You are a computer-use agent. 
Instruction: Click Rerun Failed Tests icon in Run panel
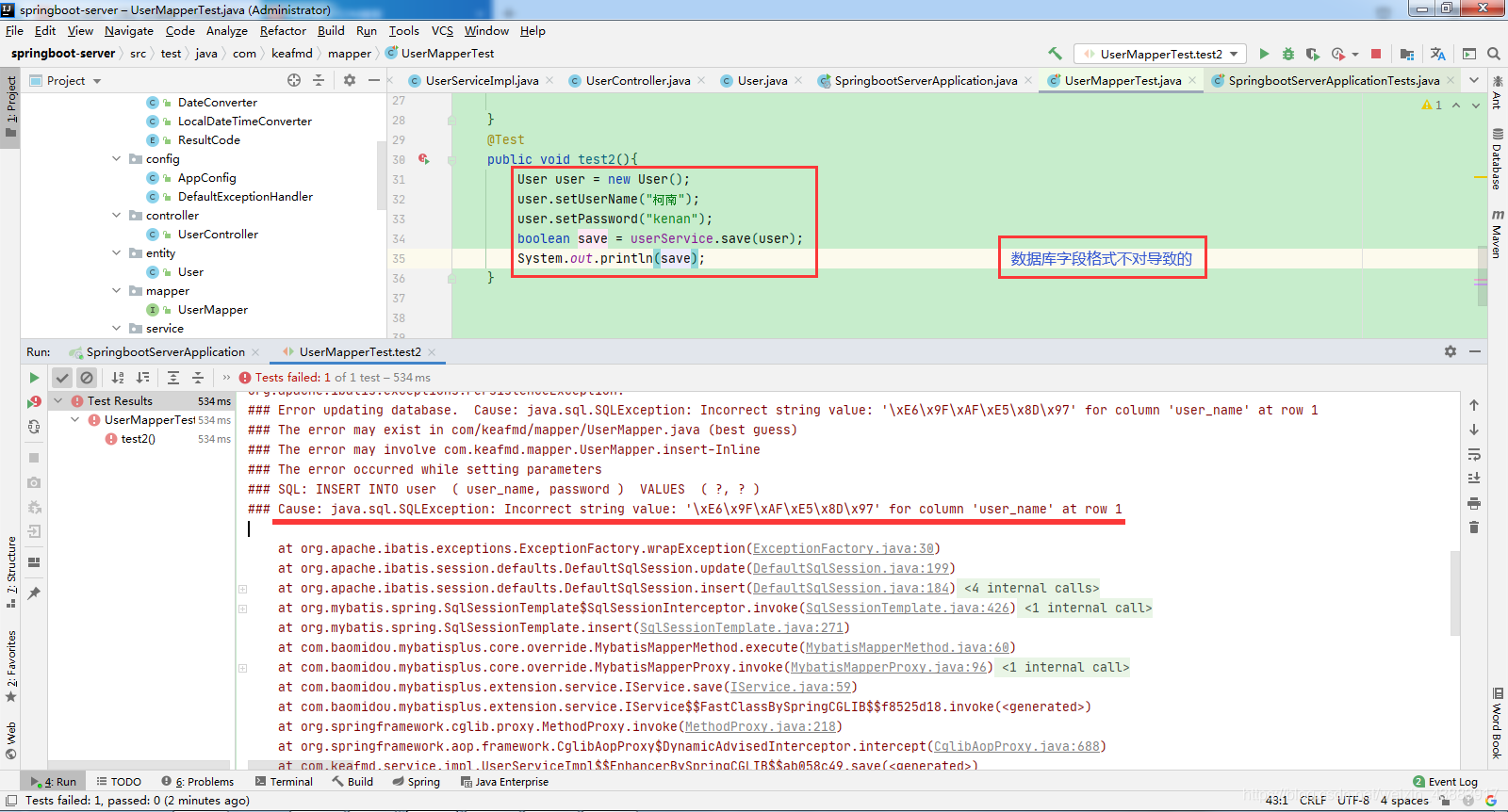[34, 402]
